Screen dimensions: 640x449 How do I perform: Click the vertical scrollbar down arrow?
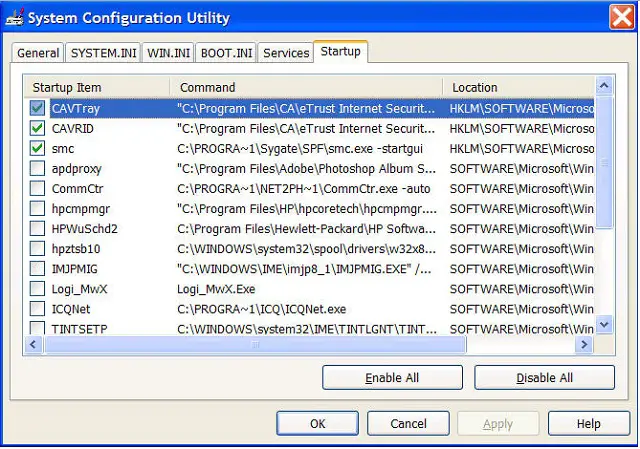(604, 325)
